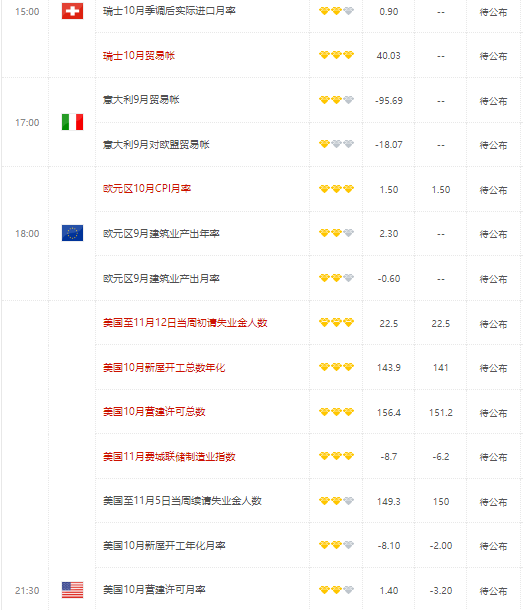
Task: Click importance diamonds for 意大利9月贸易帐
Action: [336, 100]
